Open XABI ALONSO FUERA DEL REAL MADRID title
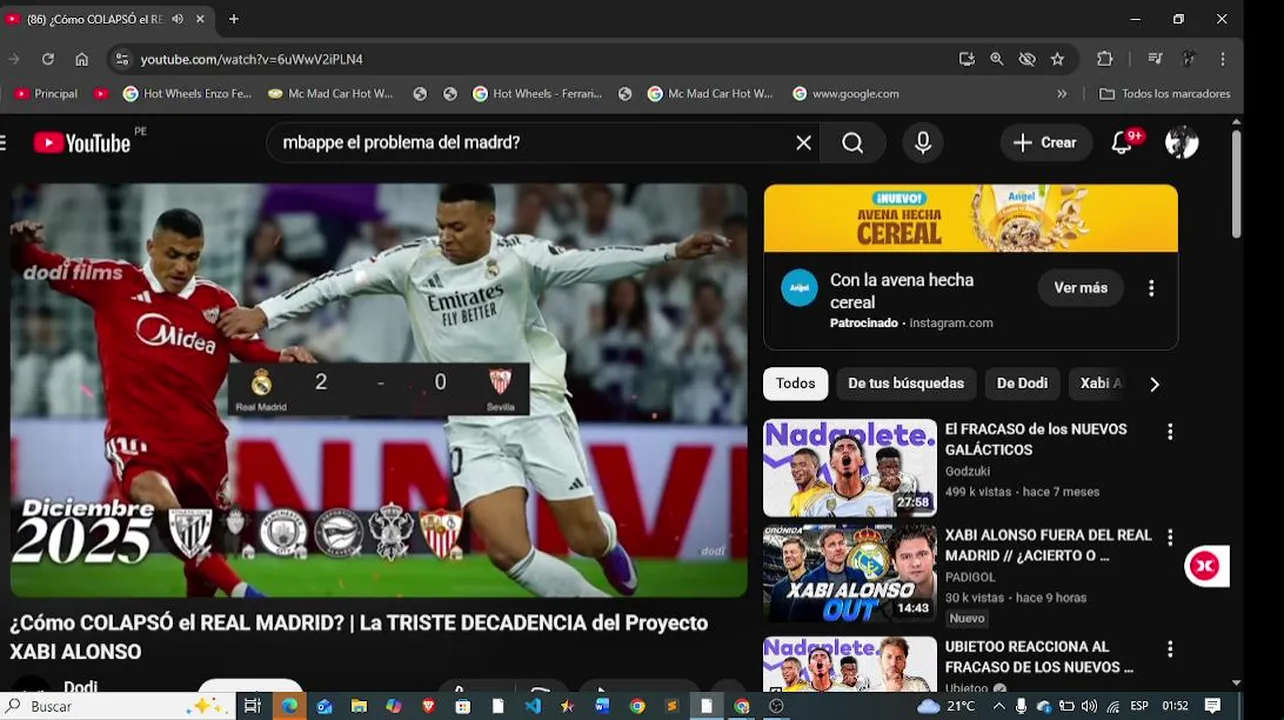 point(1048,545)
